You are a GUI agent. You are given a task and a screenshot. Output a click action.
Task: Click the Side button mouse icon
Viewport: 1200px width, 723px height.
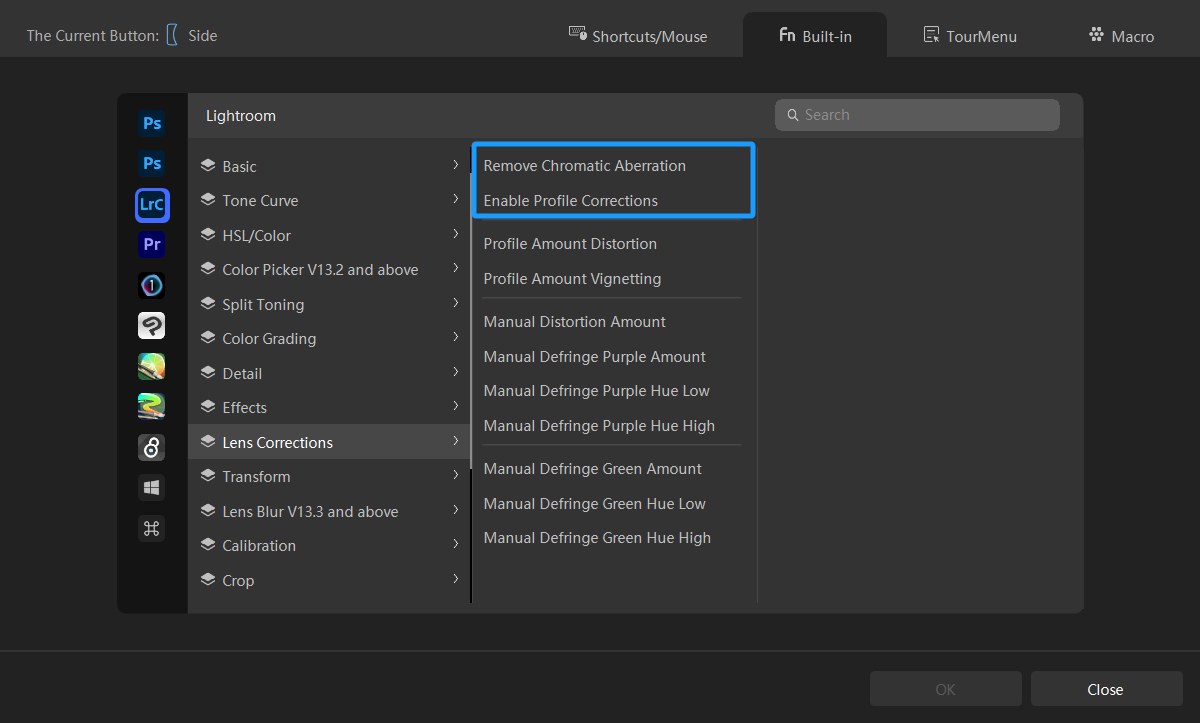click(x=172, y=35)
